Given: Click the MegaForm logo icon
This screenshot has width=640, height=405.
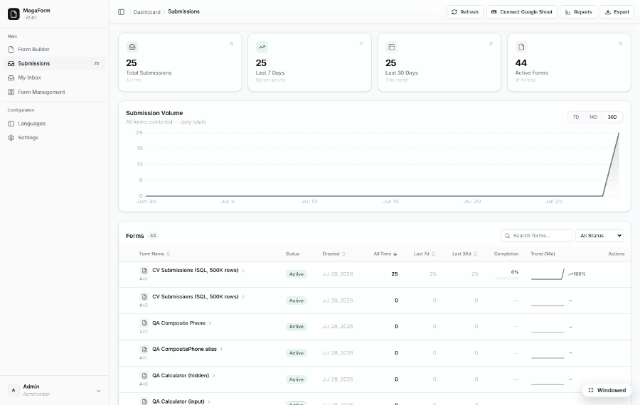Looking at the screenshot, I should (13, 14).
